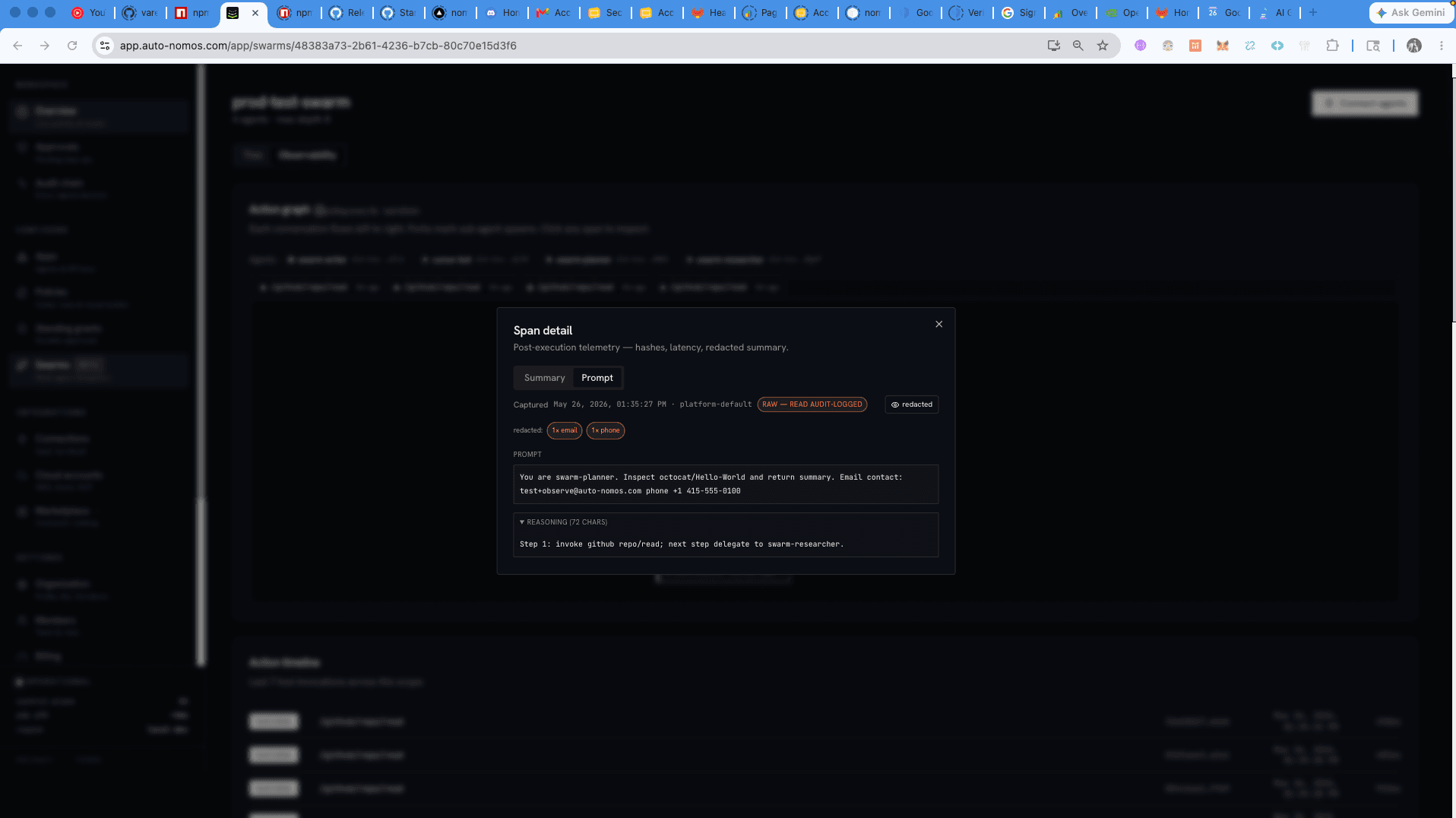This screenshot has width=1456, height=818.
Task: Click the platform-default label
Action: point(715,404)
